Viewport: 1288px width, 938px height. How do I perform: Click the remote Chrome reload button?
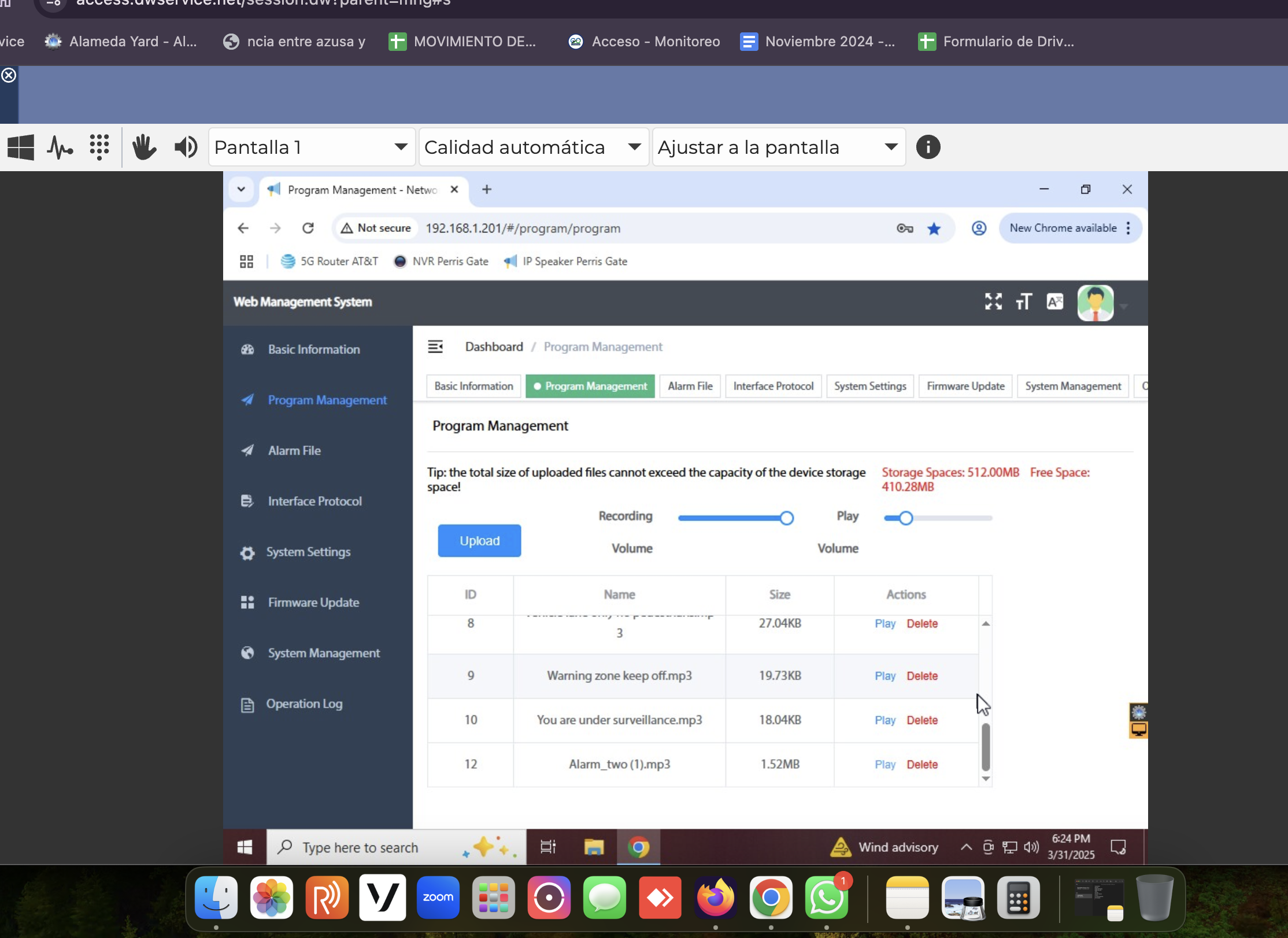pos(308,228)
